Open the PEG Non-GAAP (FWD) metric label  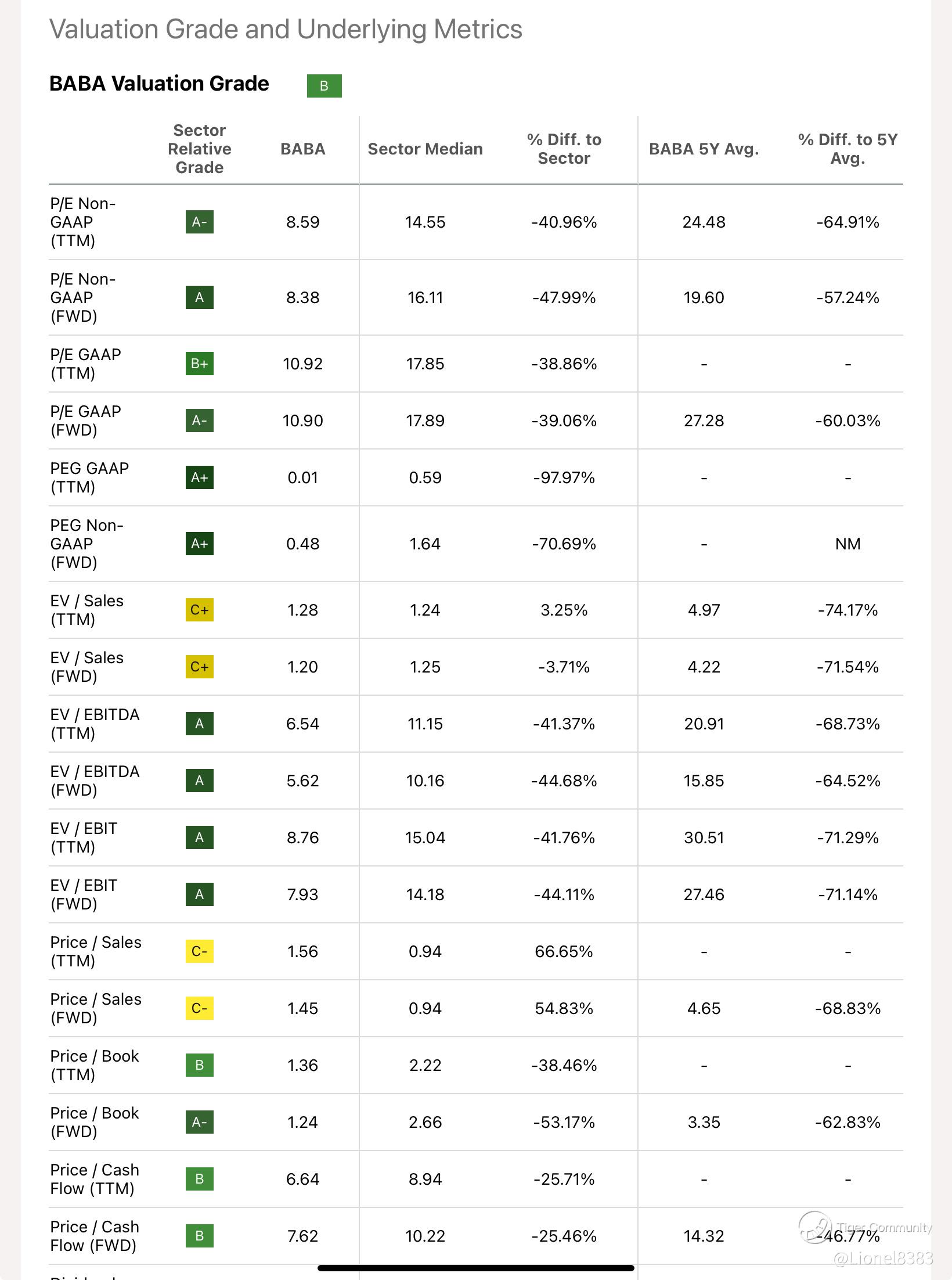(86, 544)
